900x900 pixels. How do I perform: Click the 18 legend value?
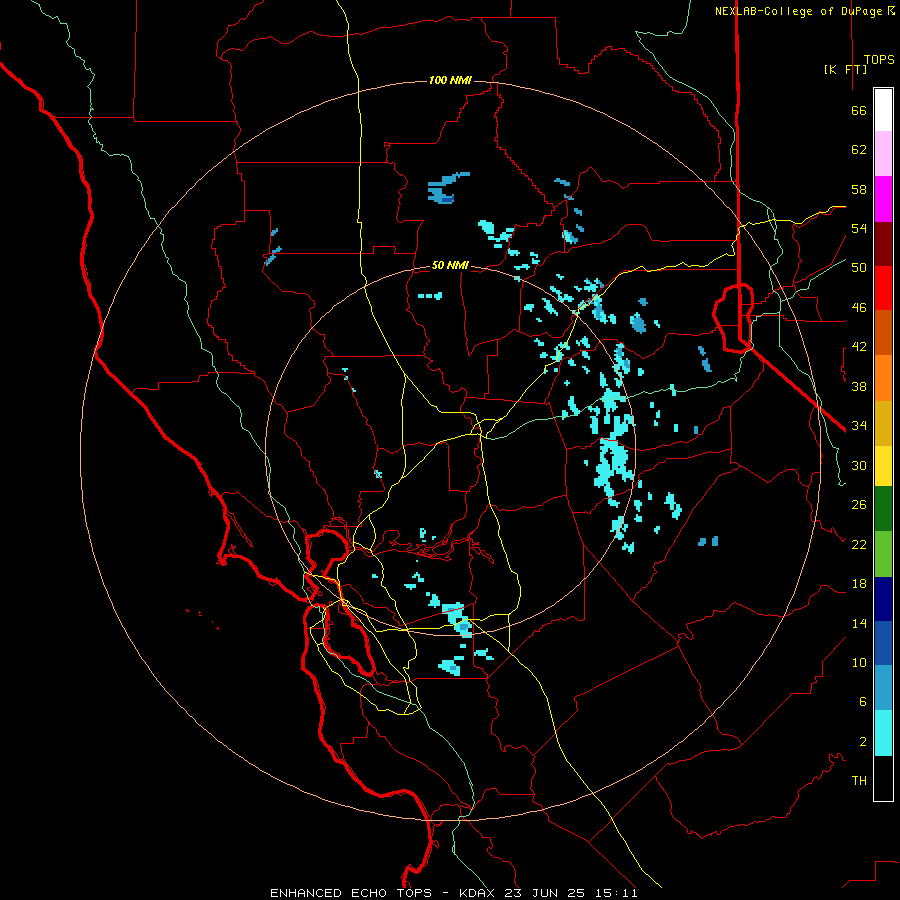(x=859, y=584)
